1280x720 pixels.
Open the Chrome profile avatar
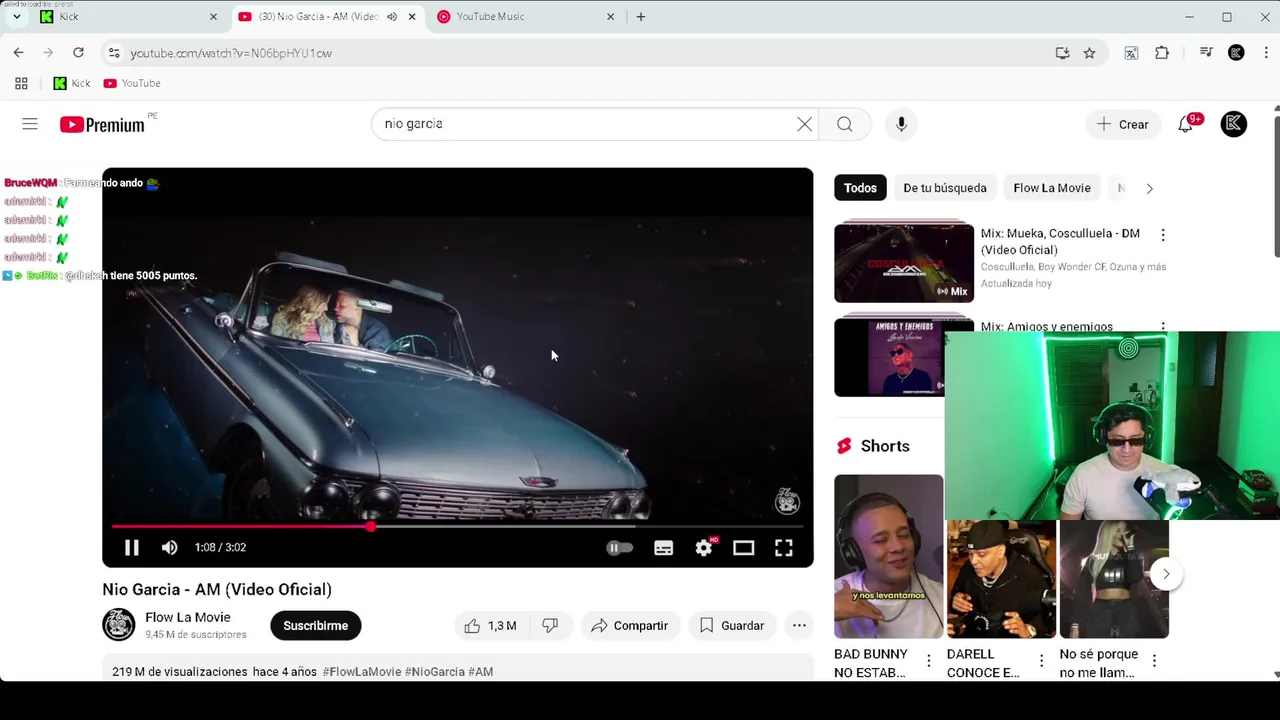point(1236,53)
